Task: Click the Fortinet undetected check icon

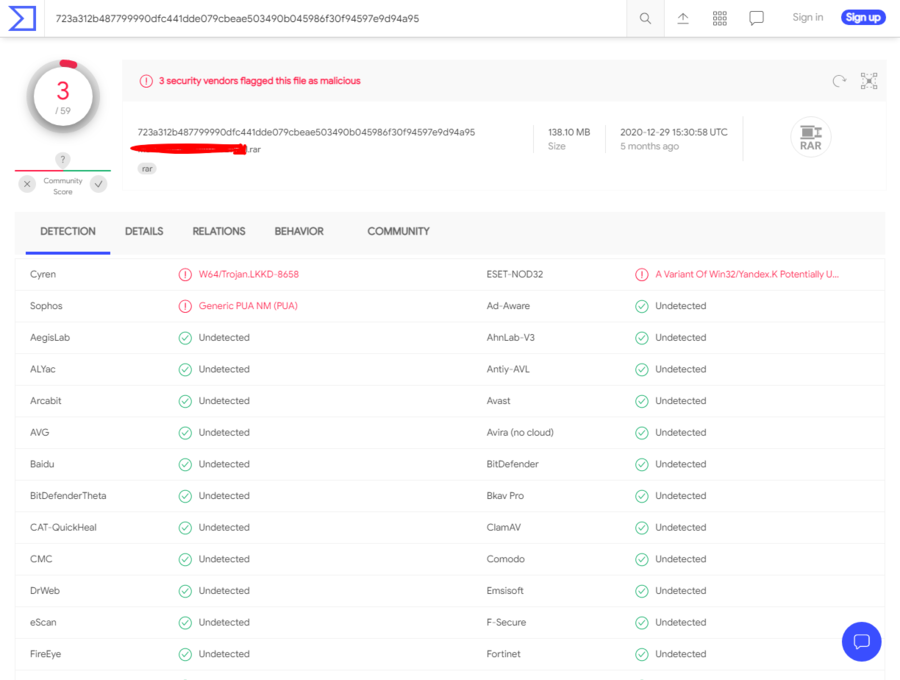Action: point(642,654)
